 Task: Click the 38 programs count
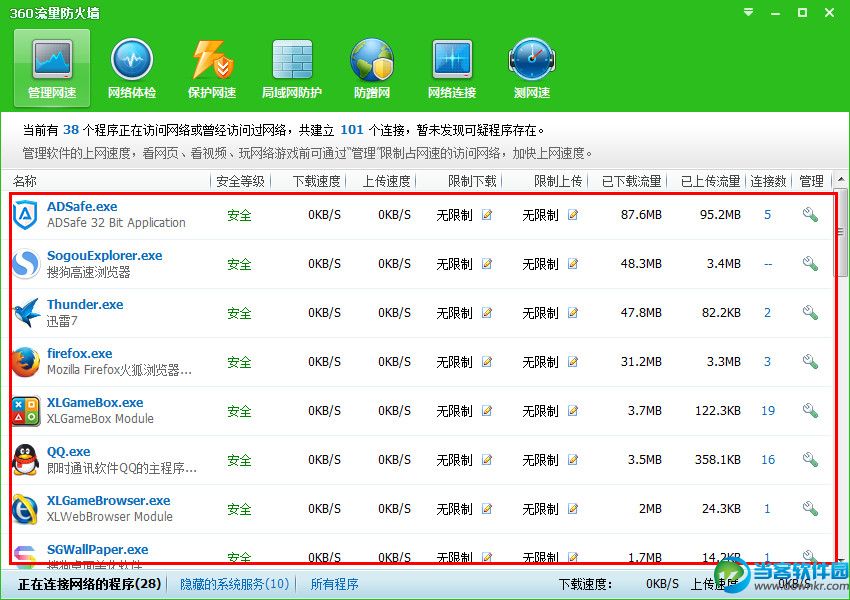coord(71,130)
